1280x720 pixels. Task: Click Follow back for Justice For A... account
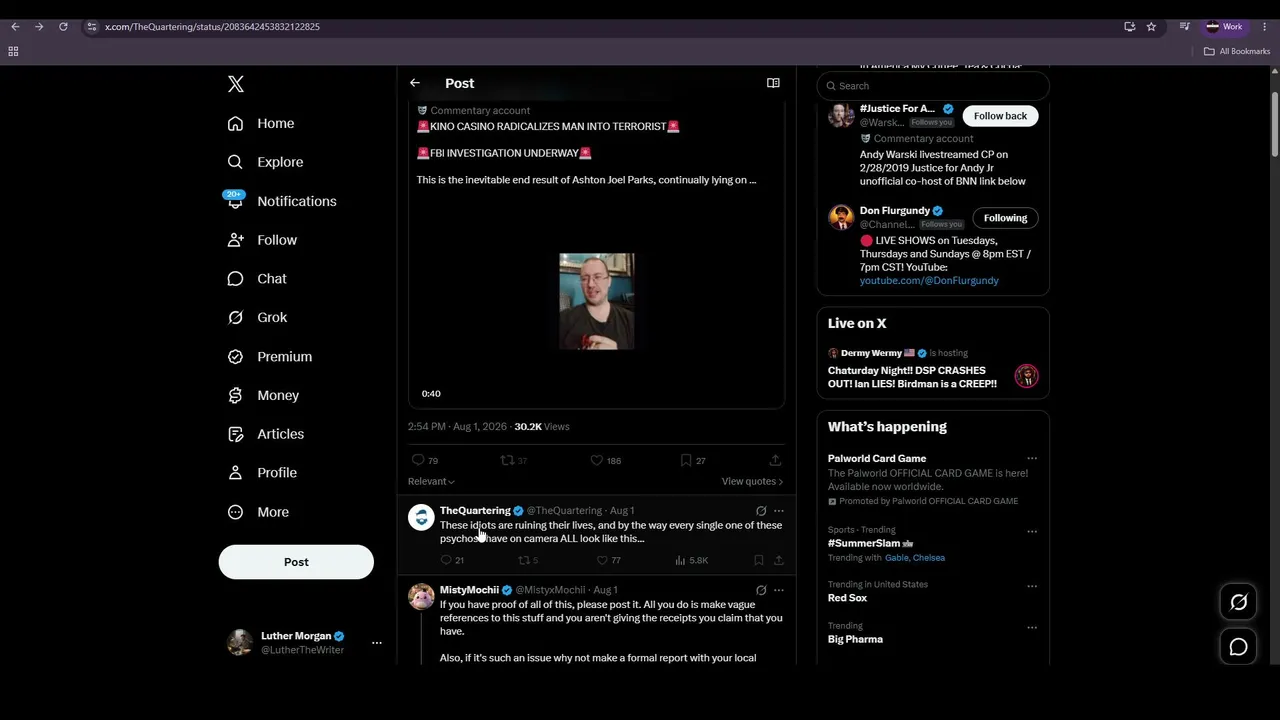[x=1000, y=116]
